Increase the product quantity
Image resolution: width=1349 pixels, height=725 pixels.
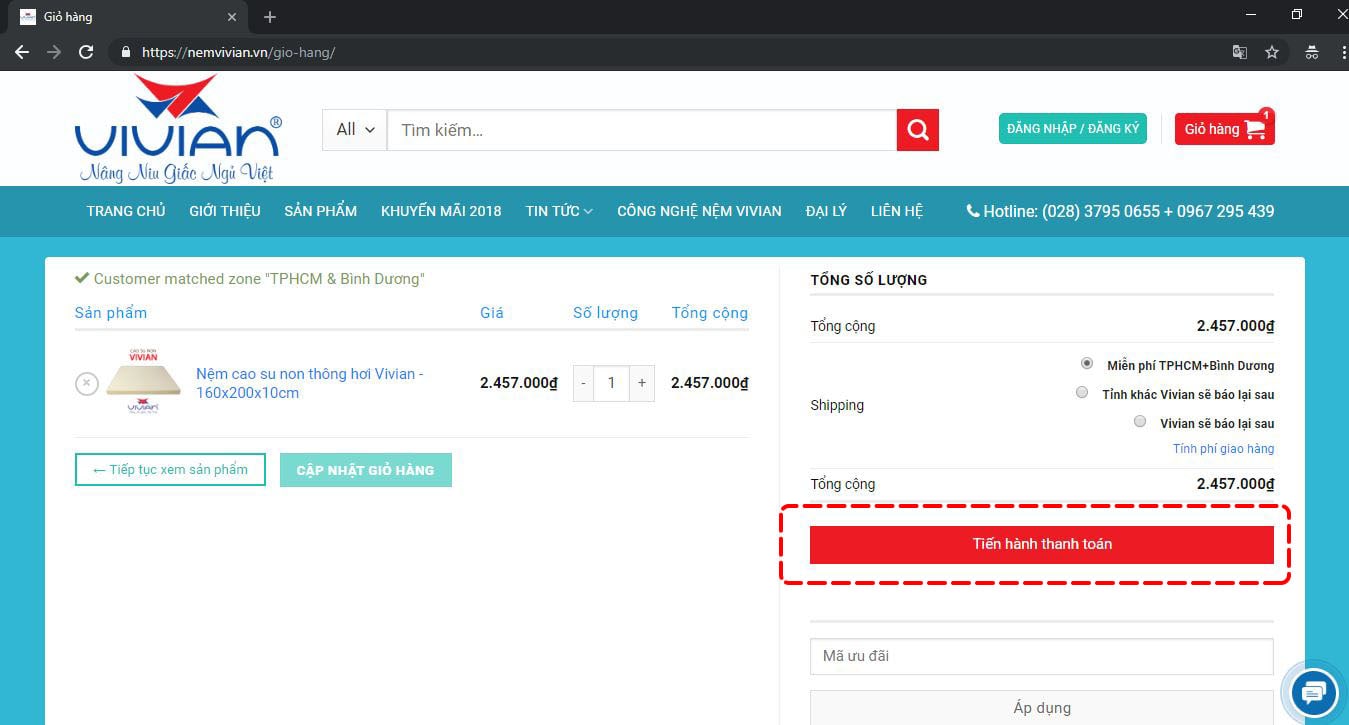(642, 383)
